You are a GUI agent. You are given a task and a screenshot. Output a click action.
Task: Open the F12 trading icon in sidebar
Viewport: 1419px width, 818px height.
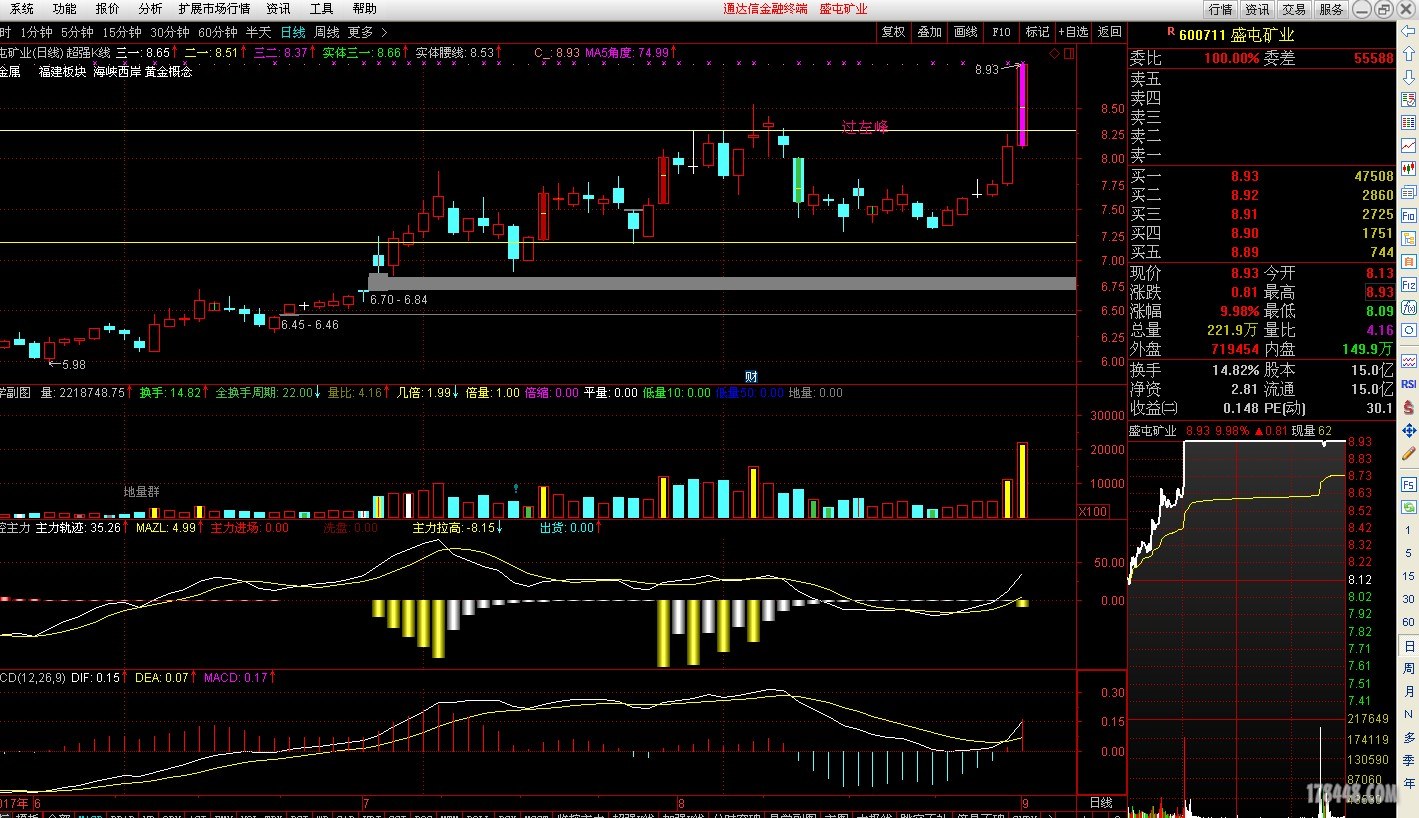click(x=1409, y=284)
